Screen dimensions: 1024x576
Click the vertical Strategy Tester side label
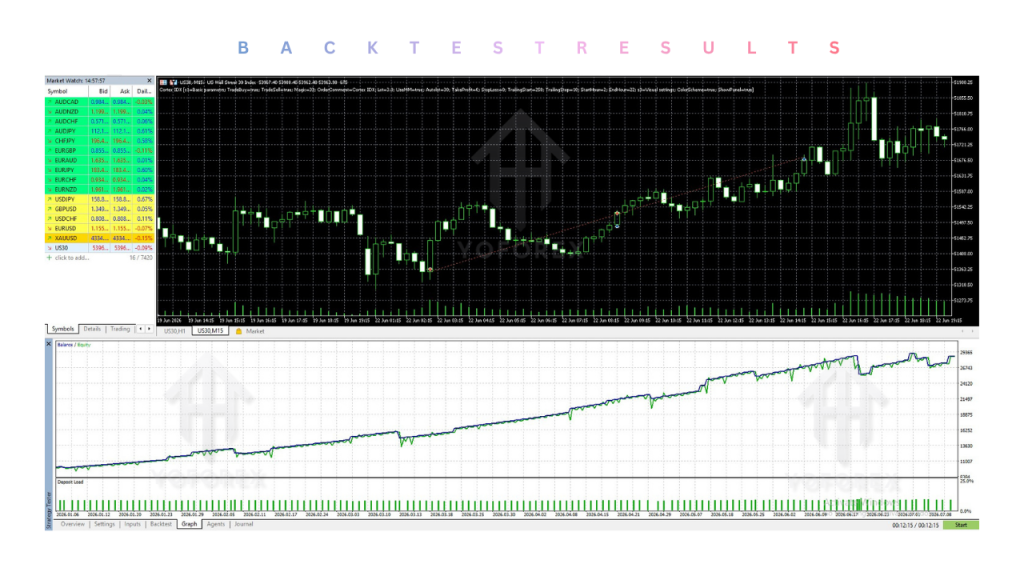48,510
